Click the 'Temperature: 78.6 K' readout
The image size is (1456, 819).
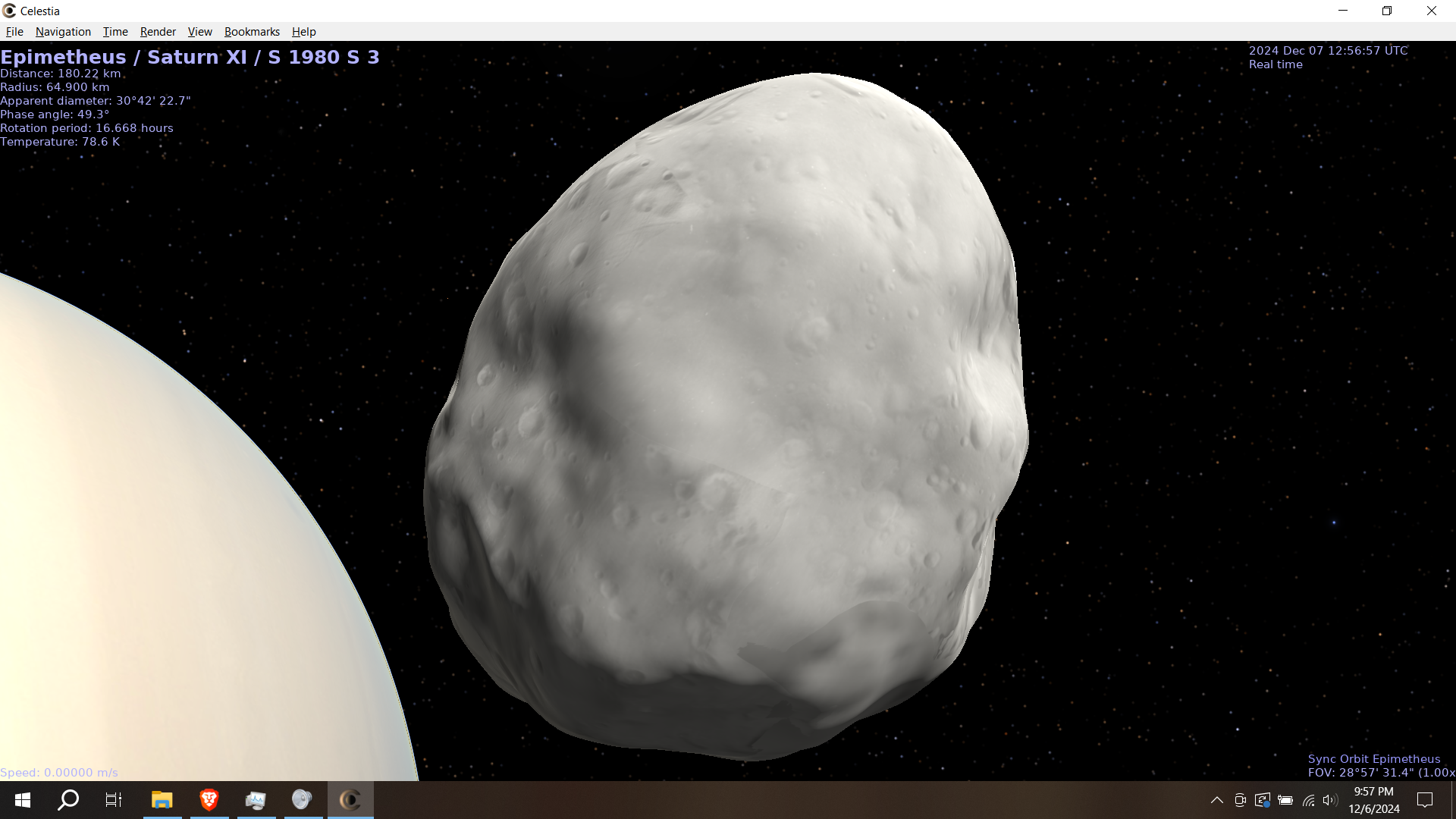click(60, 142)
